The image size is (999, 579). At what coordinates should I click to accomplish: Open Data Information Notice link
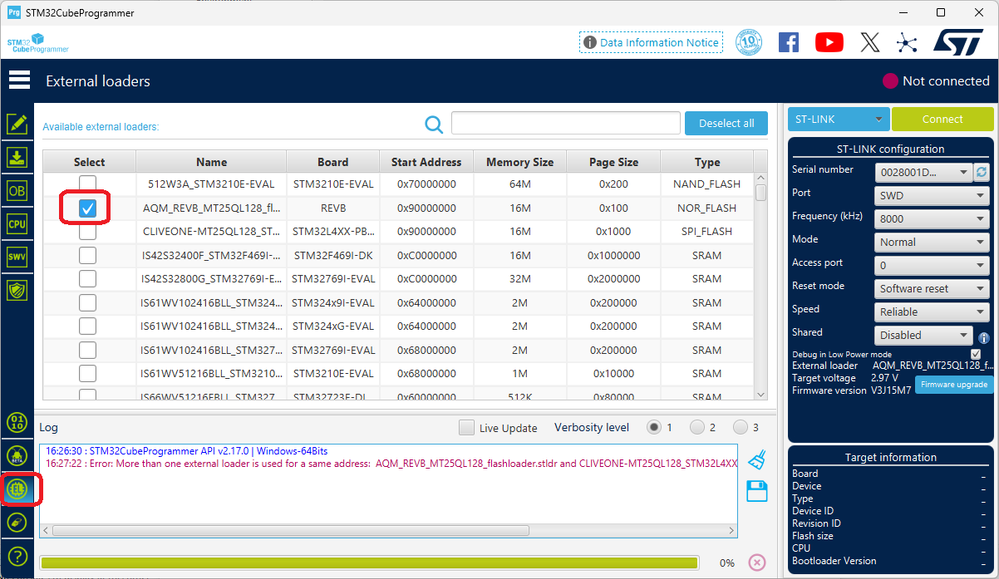(x=651, y=43)
